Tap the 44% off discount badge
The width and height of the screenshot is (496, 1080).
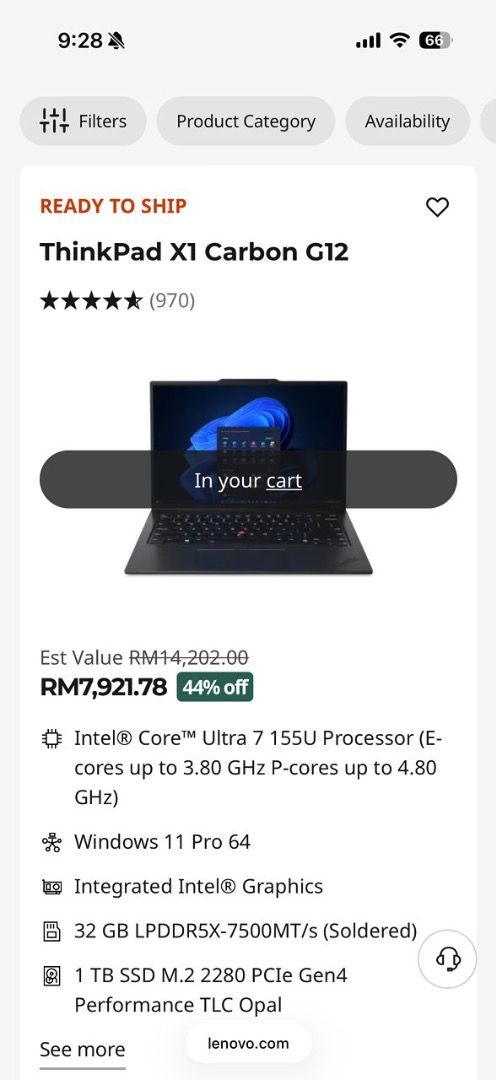pos(215,687)
